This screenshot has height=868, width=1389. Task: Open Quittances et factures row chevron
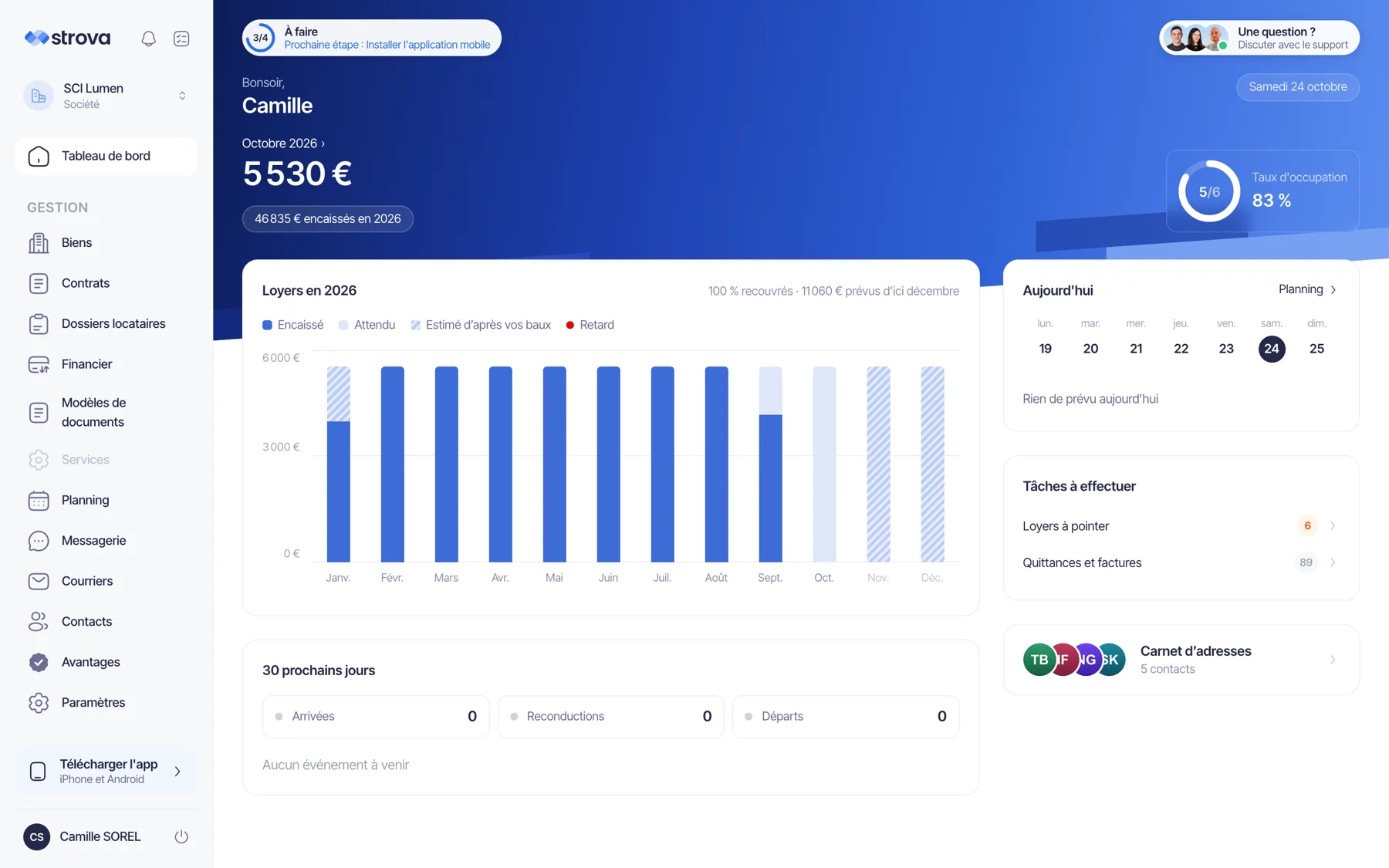click(x=1333, y=562)
